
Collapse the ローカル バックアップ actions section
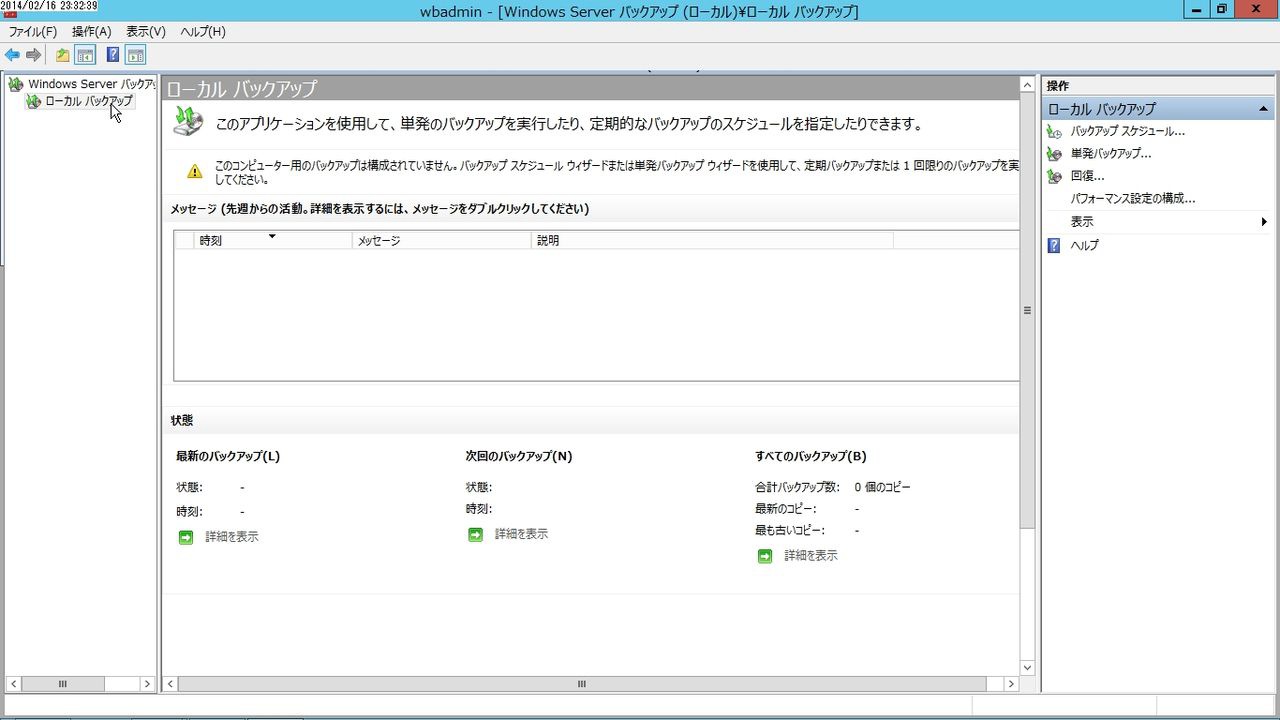(x=1263, y=108)
